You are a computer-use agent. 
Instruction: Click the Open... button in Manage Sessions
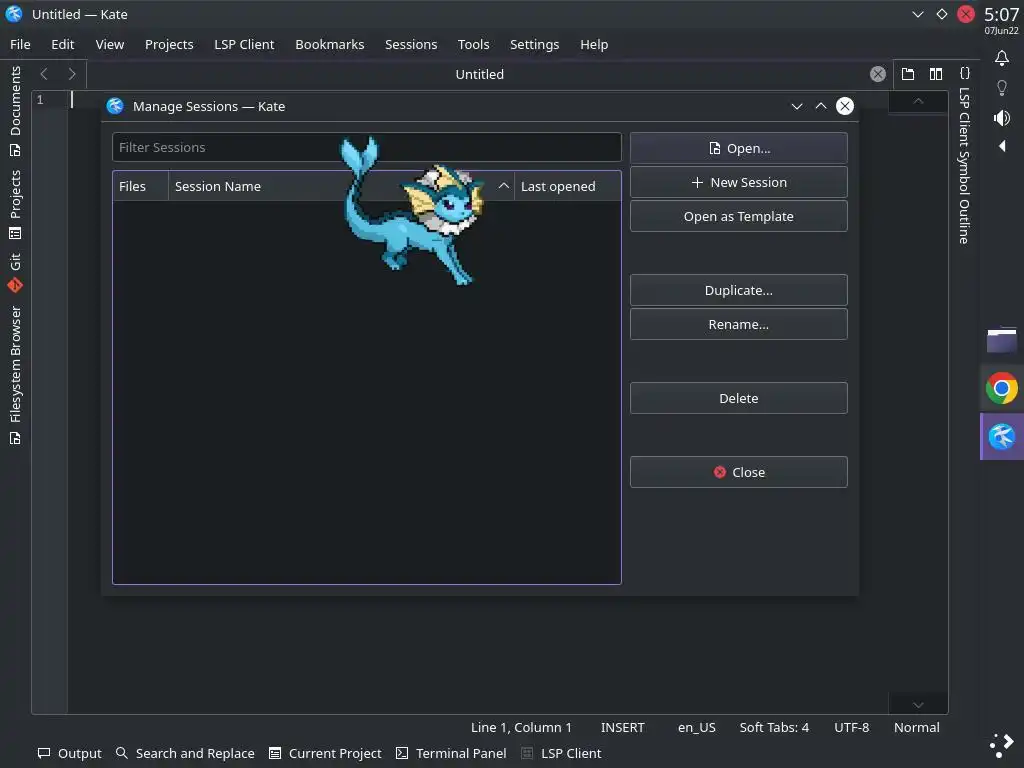click(x=739, y=148)
